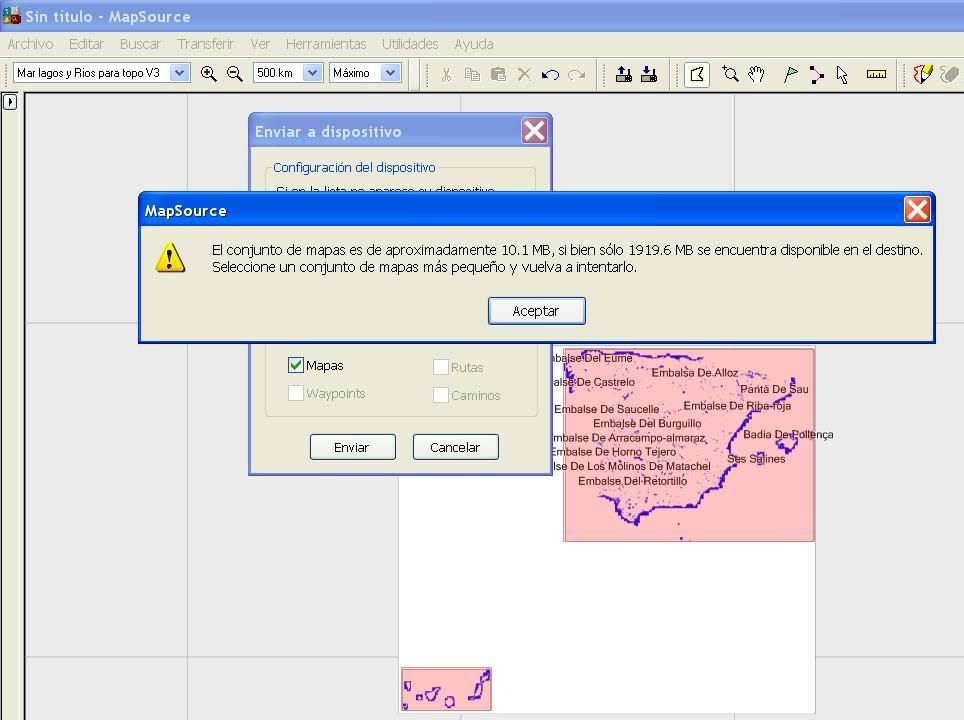Click the Cancelar button

coord(455,447)
